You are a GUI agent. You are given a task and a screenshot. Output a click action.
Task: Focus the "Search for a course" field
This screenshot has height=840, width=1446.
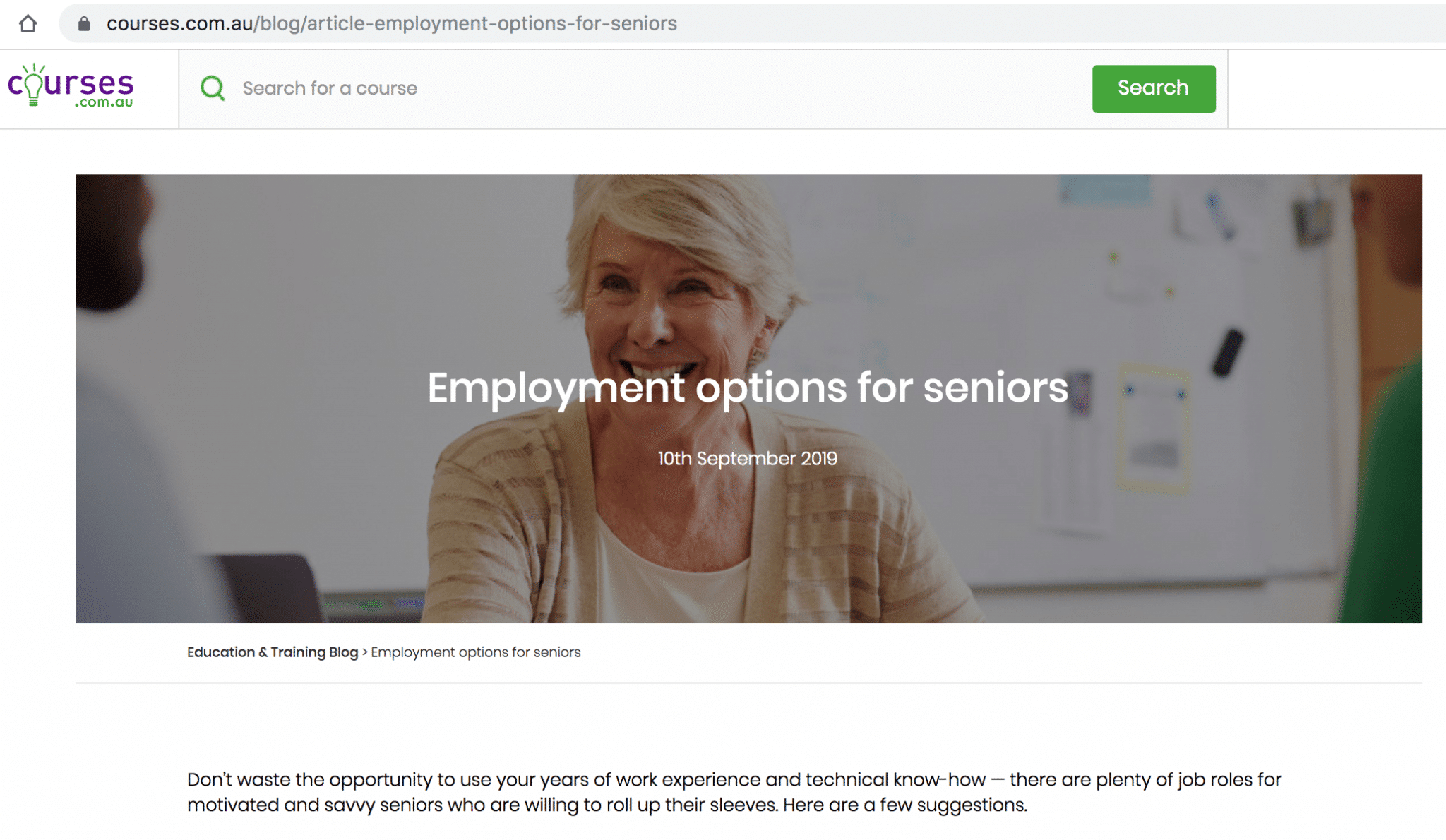click(635, 88)
